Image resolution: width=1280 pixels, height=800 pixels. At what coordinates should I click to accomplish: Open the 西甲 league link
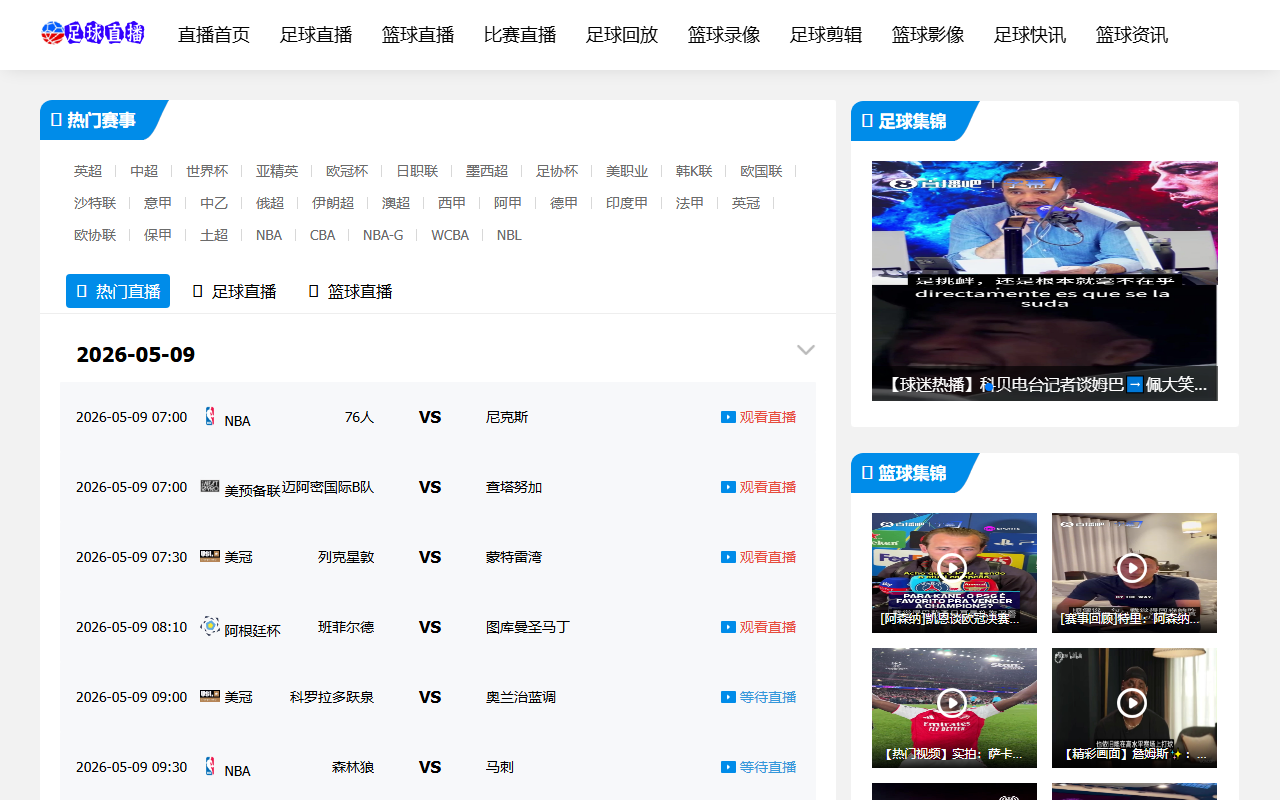(x=452, y=203)
